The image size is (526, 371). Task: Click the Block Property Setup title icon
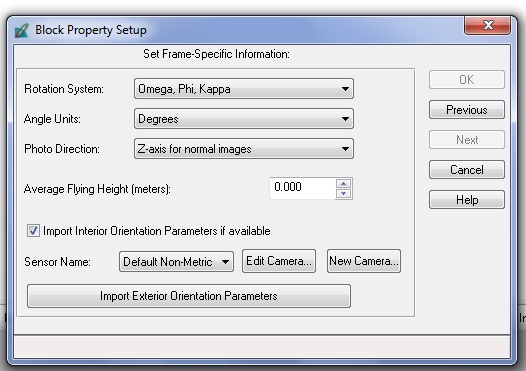tap(22, 31)
